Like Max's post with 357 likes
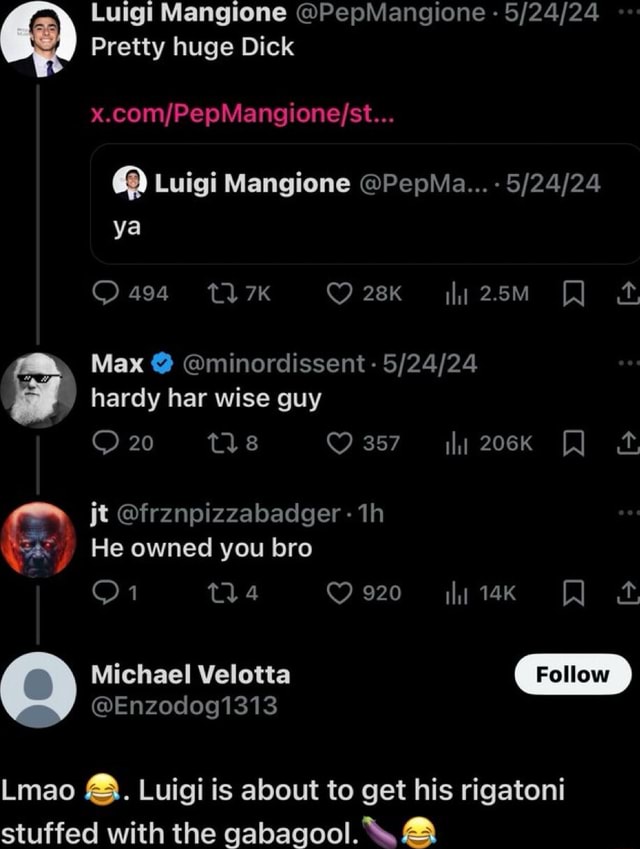The height and width of the screenshot is (849, 640). 343,444
